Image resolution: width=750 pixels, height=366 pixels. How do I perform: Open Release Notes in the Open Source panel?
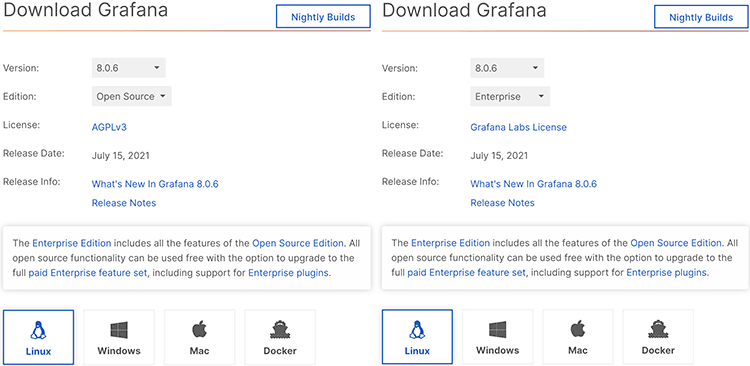coord(124,203)
